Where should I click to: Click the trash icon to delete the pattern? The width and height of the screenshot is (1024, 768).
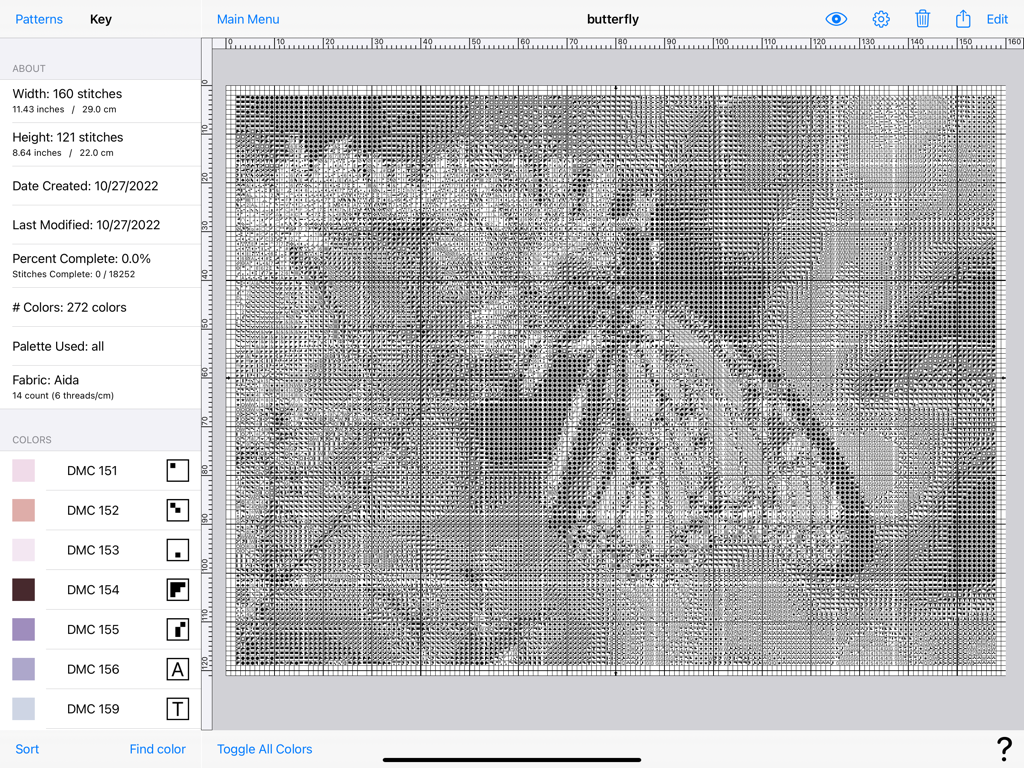[922, 18]
